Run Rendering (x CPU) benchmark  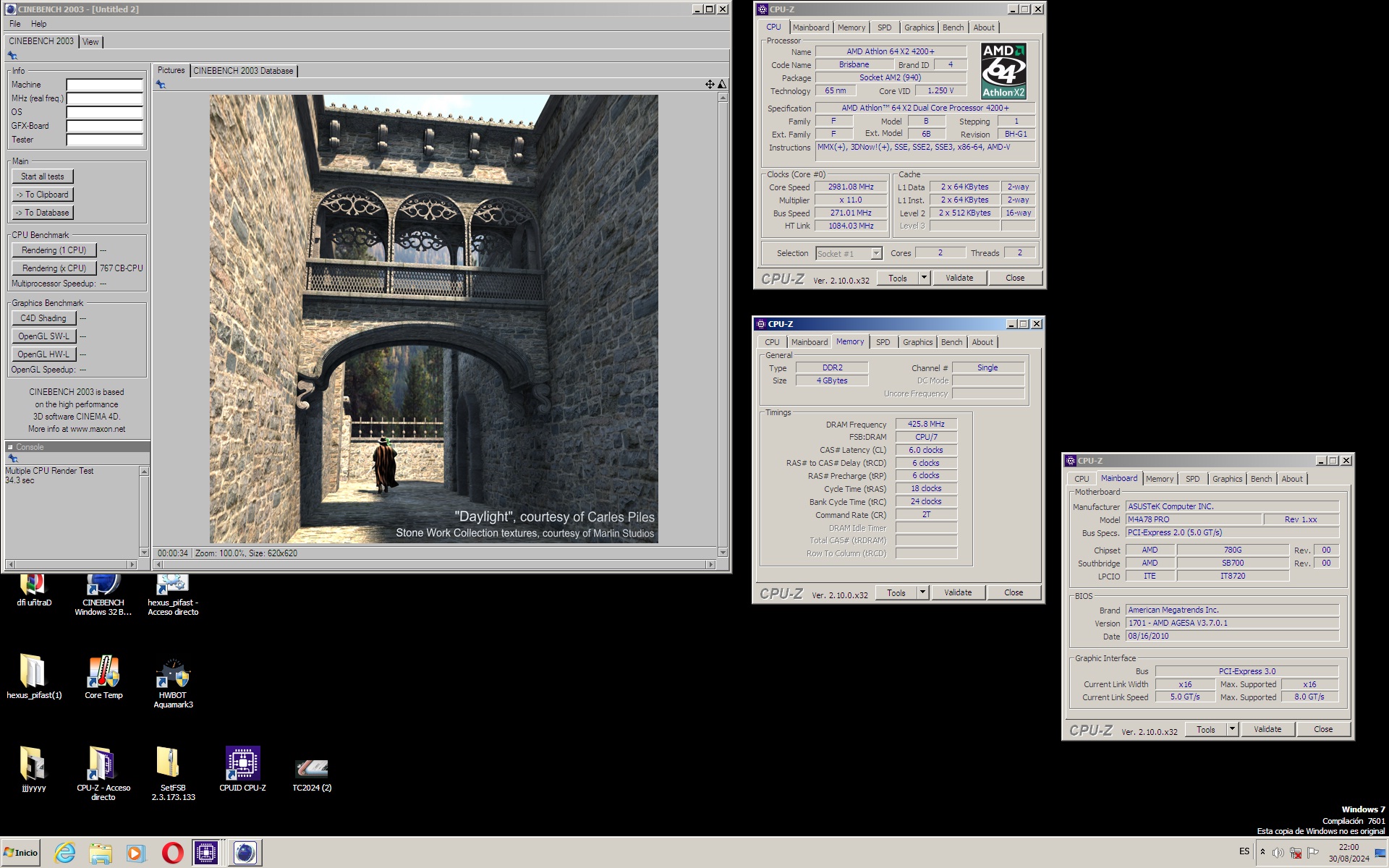click(54, 268)
